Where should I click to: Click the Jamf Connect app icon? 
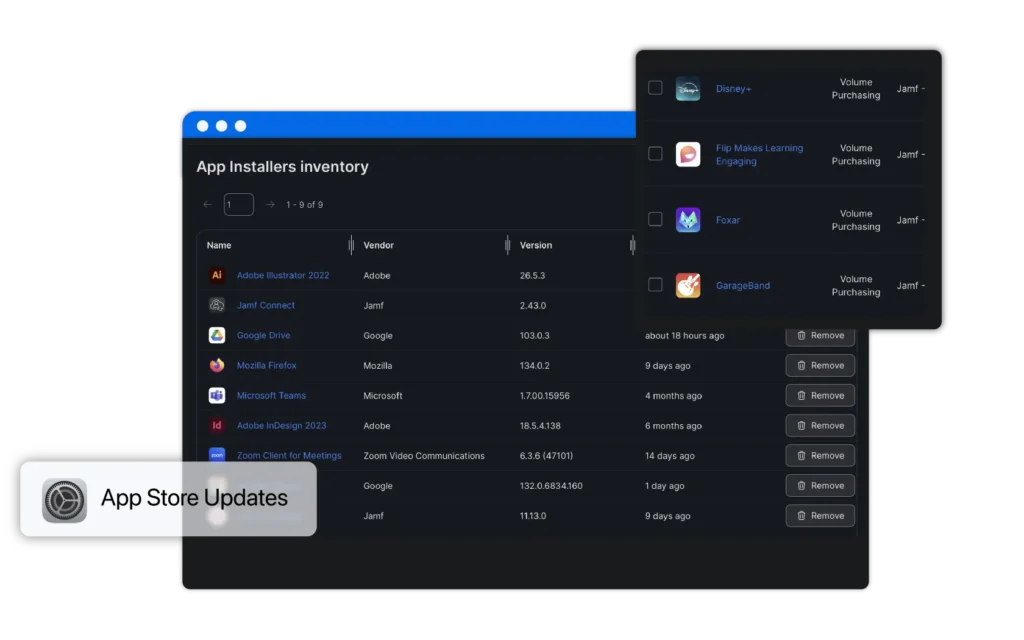point(217,306)
